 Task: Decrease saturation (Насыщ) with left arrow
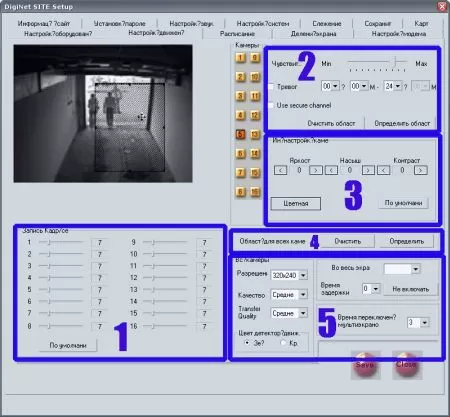pyautogui.click(x=331, y=170)
